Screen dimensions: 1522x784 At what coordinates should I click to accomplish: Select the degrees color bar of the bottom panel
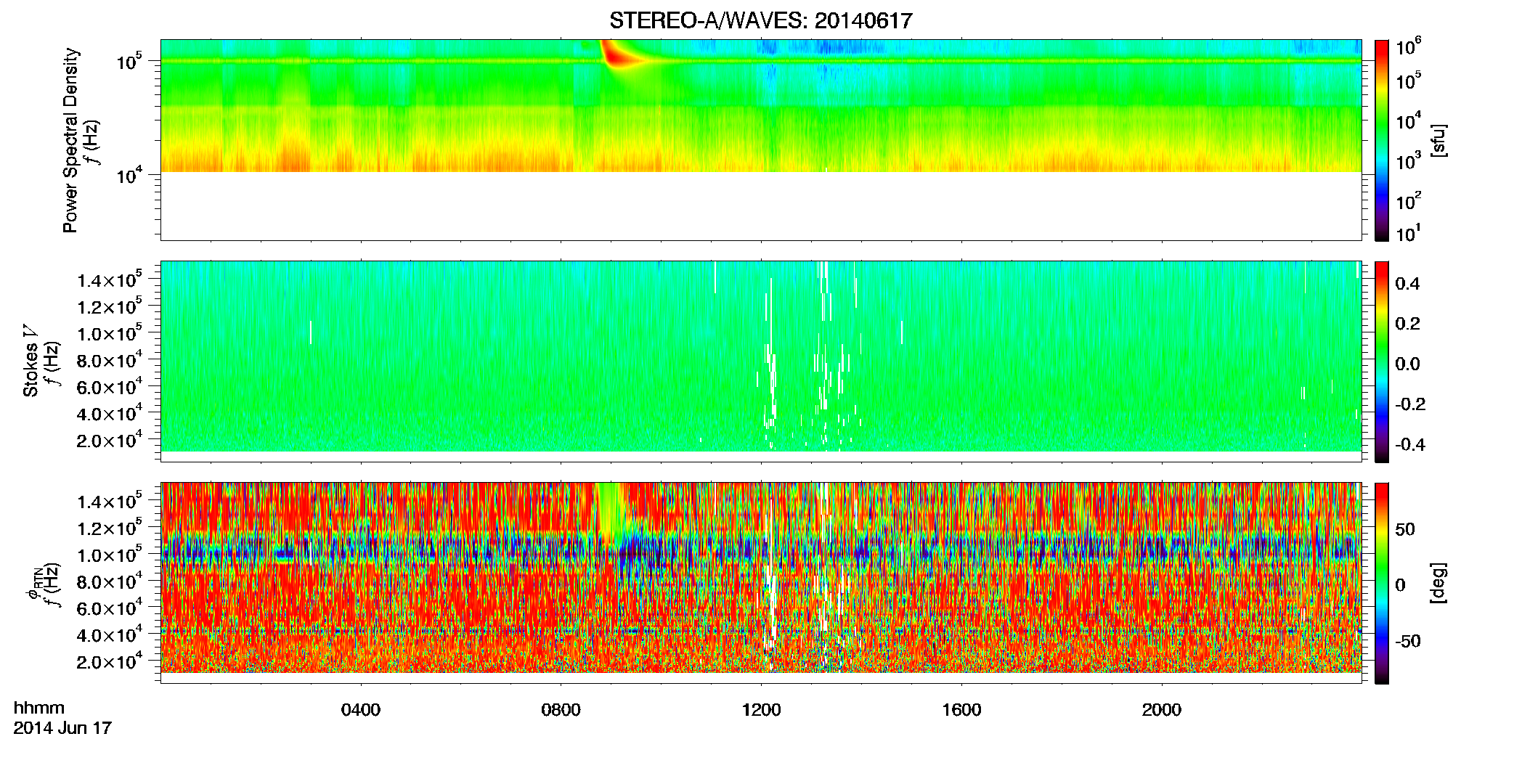pyautogui.click(x=1381, y=583)
